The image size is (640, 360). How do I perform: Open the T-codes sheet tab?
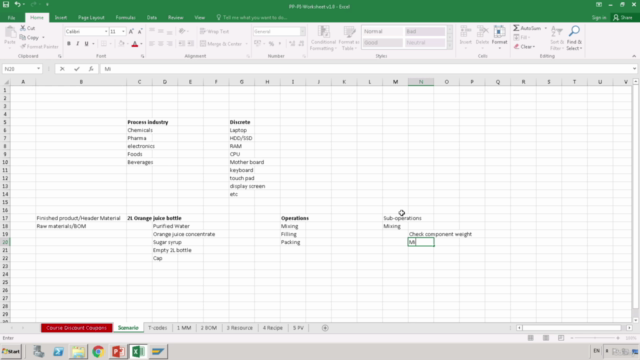pos(158,328)
